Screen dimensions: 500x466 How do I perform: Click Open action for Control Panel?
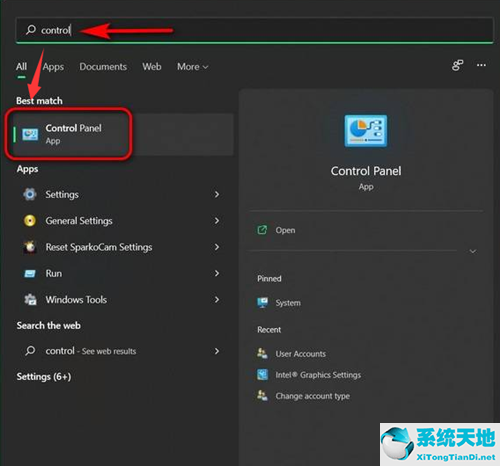(285, 230)
